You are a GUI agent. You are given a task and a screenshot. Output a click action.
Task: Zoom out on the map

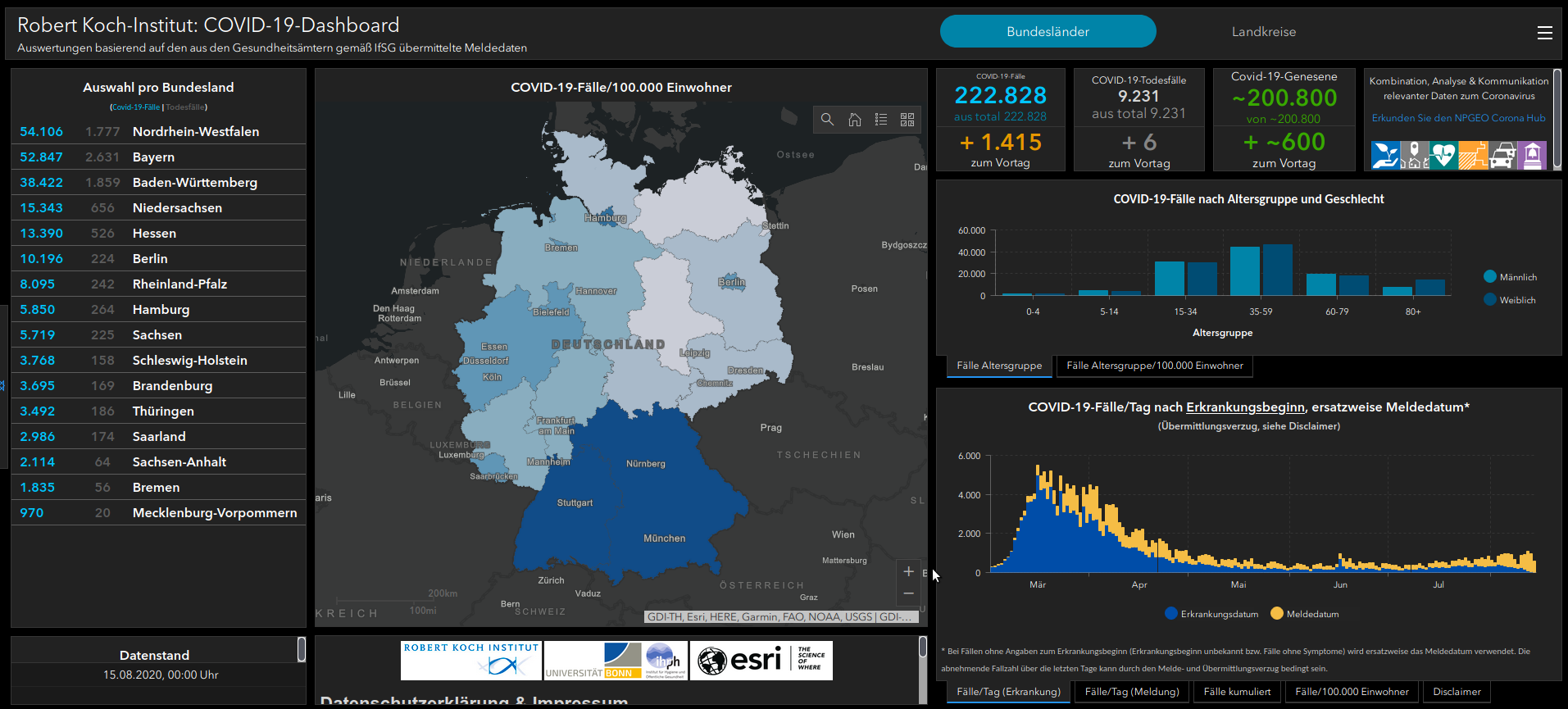pyautogui.click(x=908, y=593)
